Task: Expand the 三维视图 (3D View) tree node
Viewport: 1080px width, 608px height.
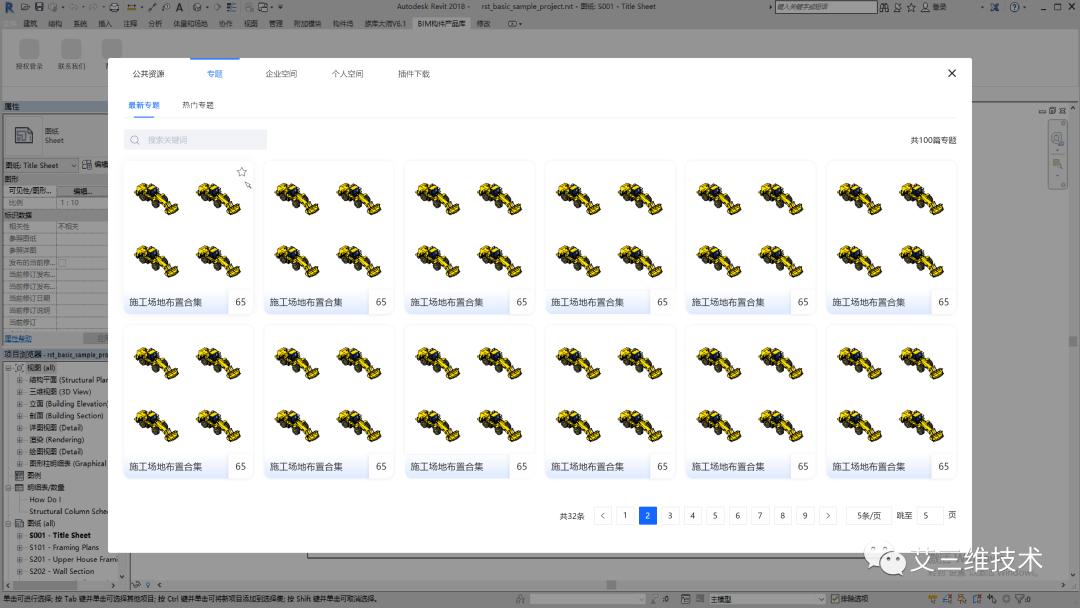Action: [x=19, y=392]
